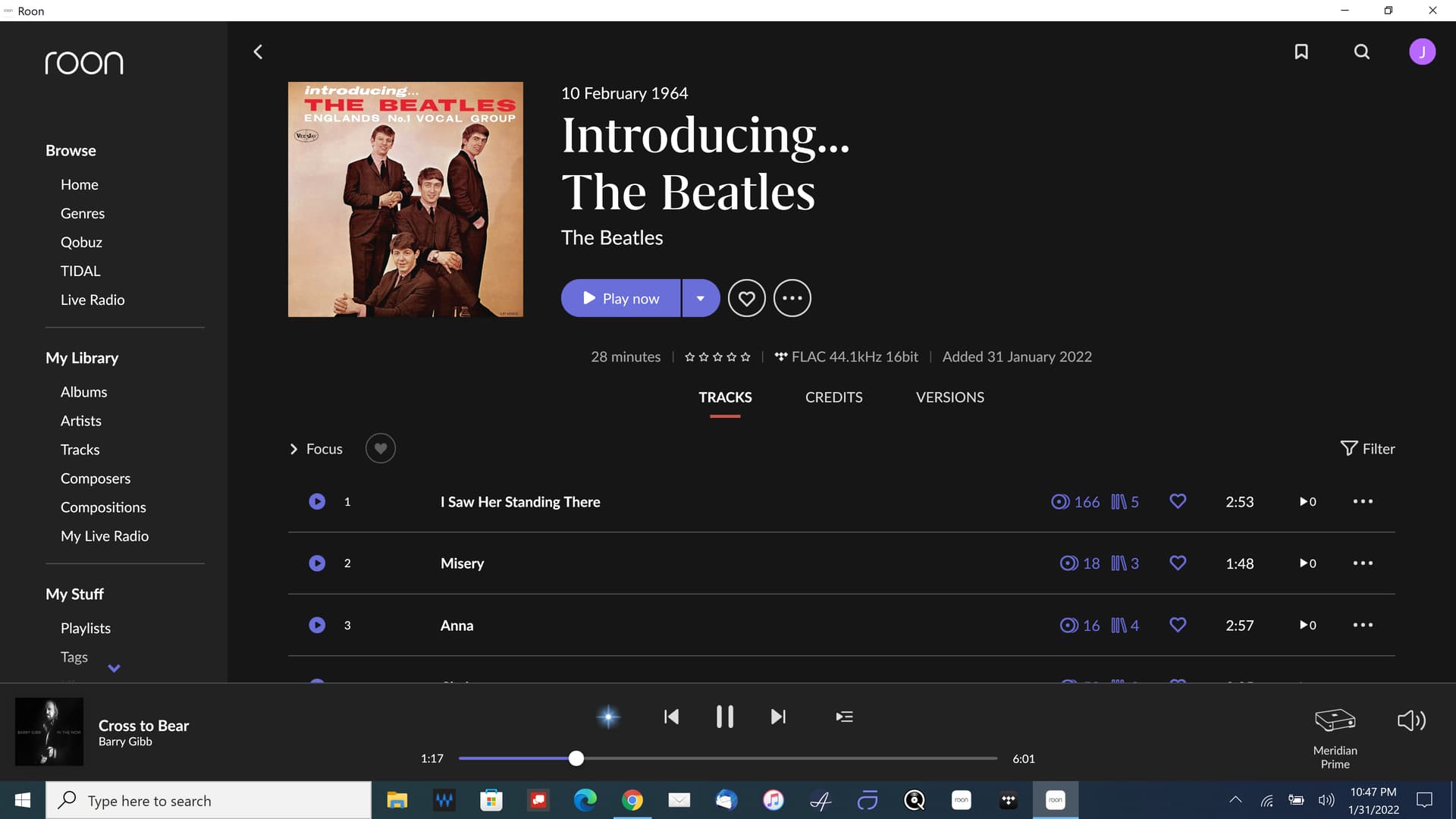
Task: Open My Live Radio in sidebar
Action: (105, 536)
